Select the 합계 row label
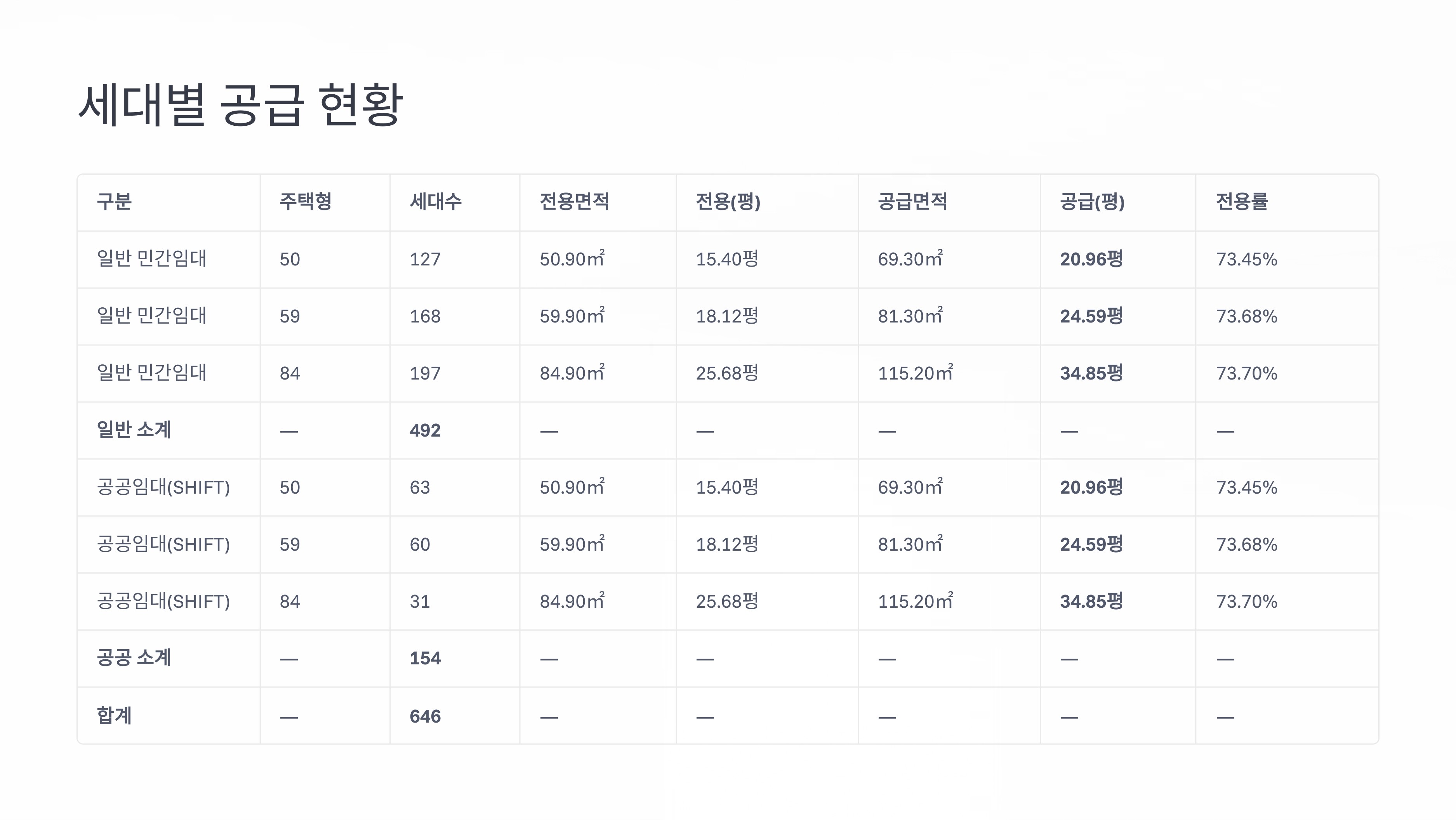 click(x=114, y=716)
